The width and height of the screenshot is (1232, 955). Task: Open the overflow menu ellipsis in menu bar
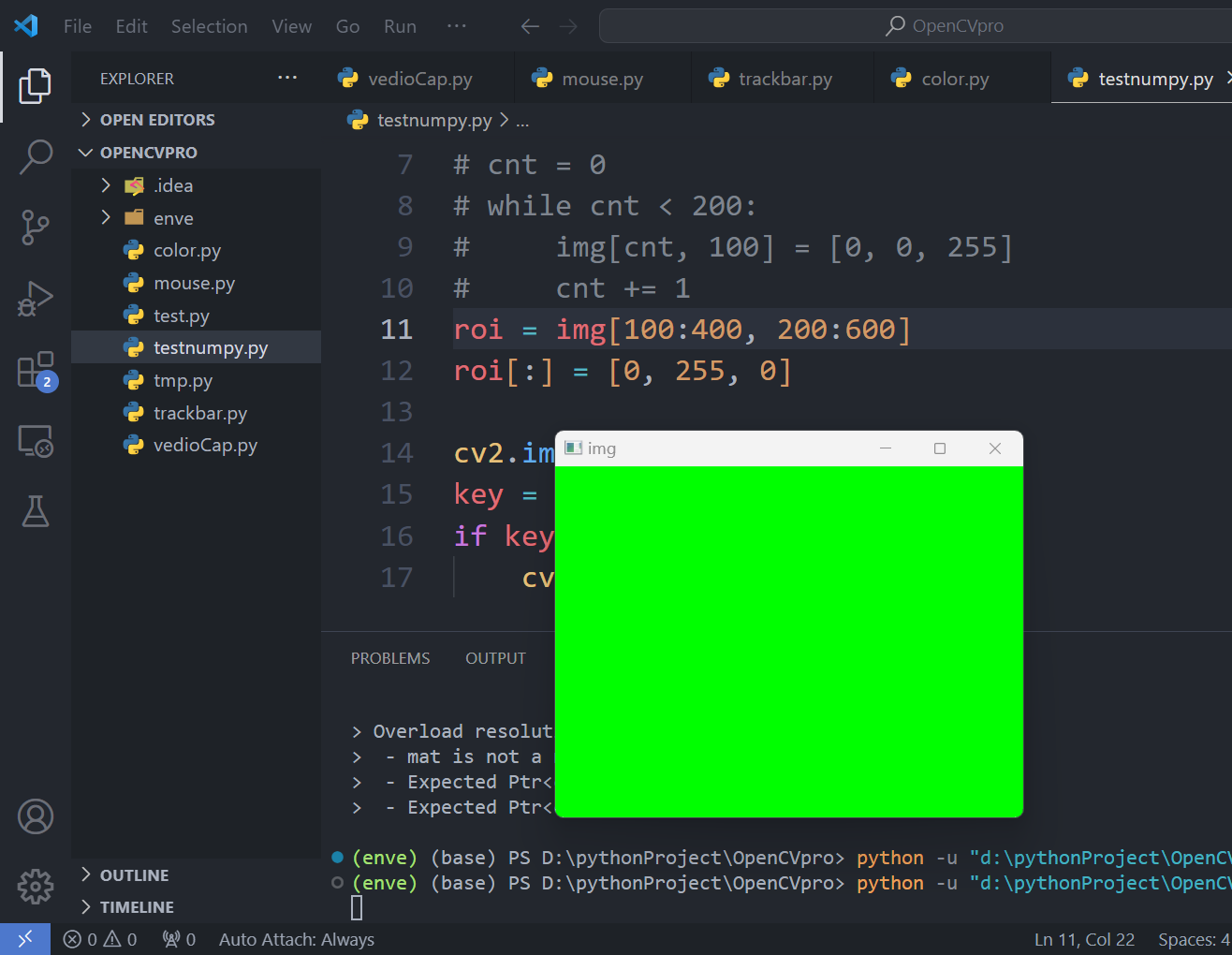[x=457, y=26]
